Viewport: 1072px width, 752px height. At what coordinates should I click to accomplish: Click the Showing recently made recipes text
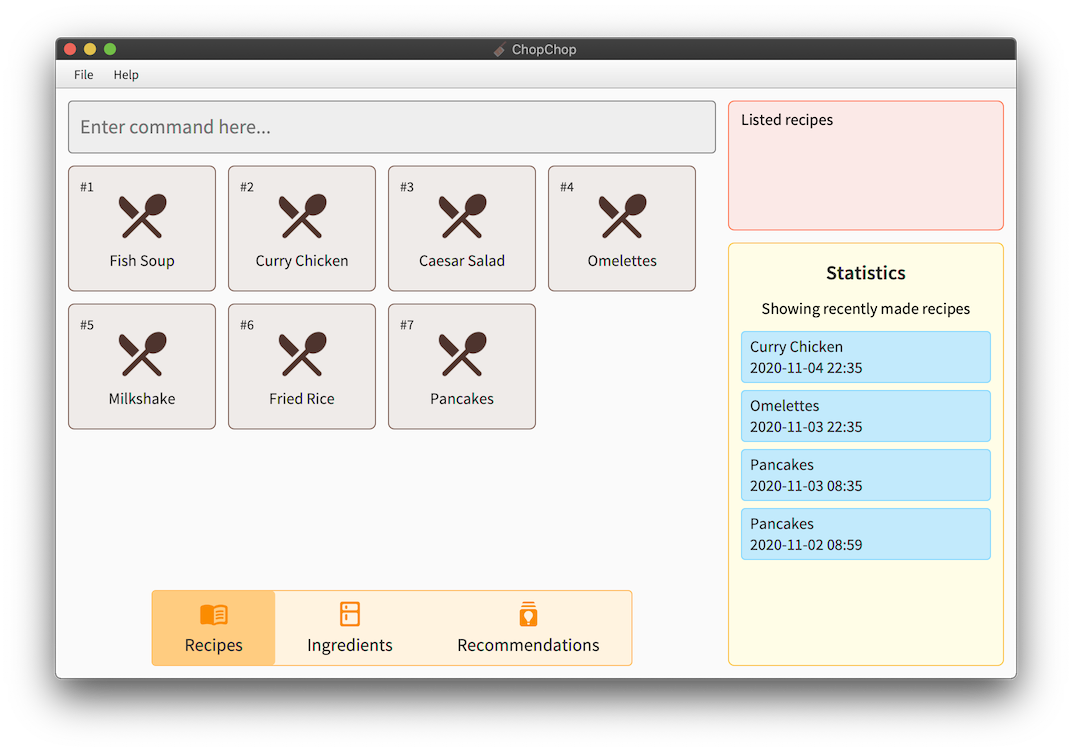point(866,309)
